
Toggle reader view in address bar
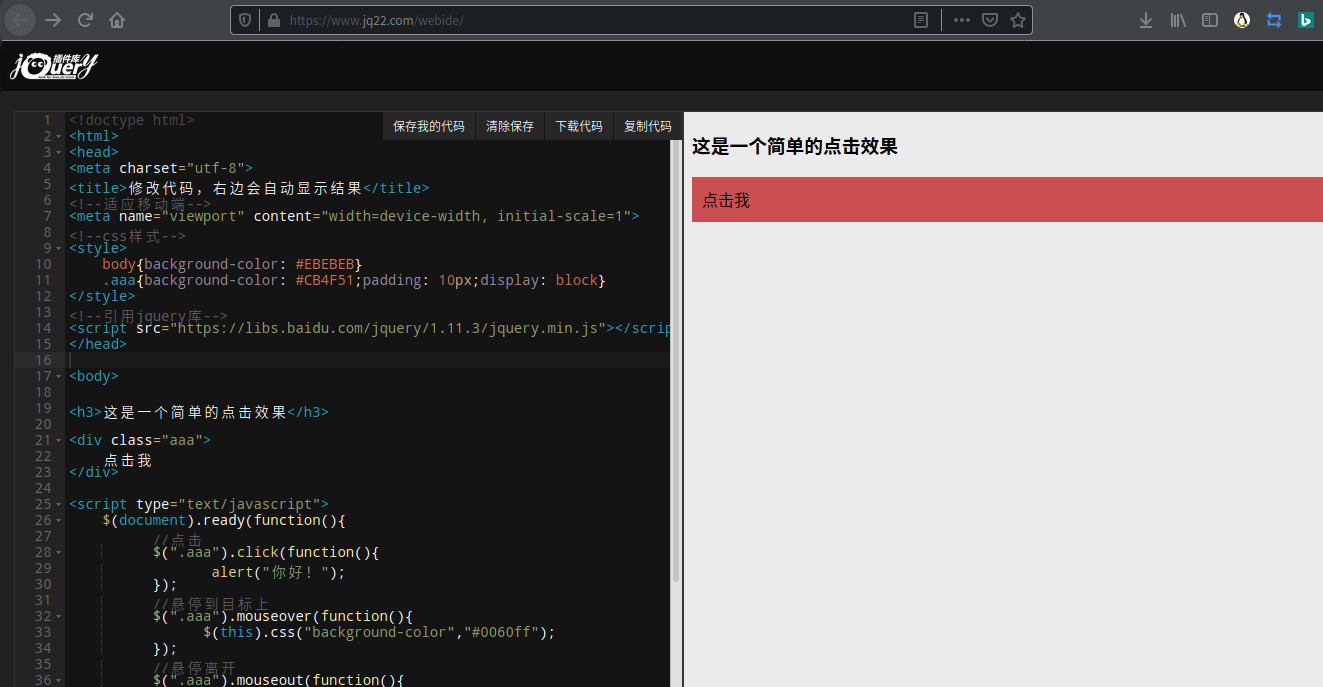[x=921, y=20]
